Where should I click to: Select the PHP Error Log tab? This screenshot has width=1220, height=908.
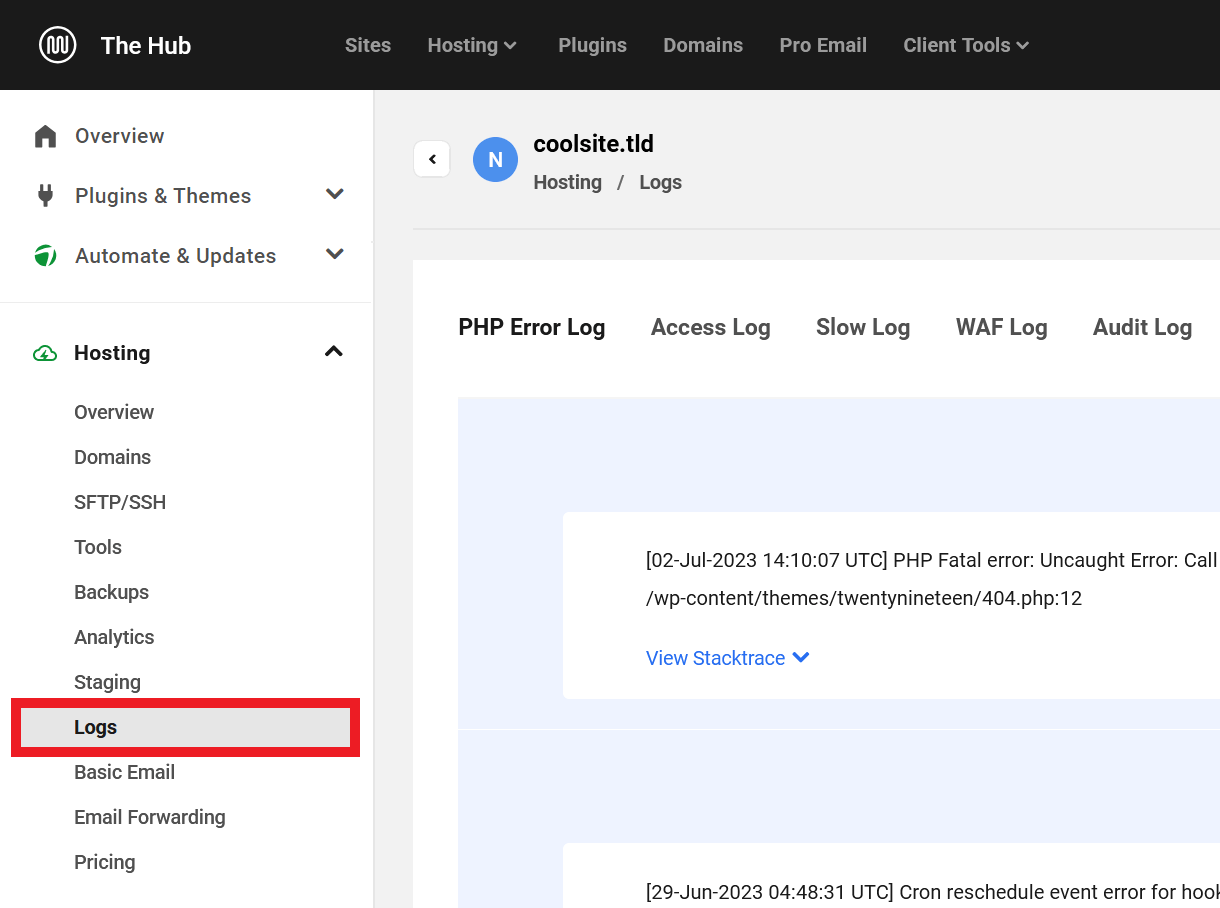[x=532, y=327]
